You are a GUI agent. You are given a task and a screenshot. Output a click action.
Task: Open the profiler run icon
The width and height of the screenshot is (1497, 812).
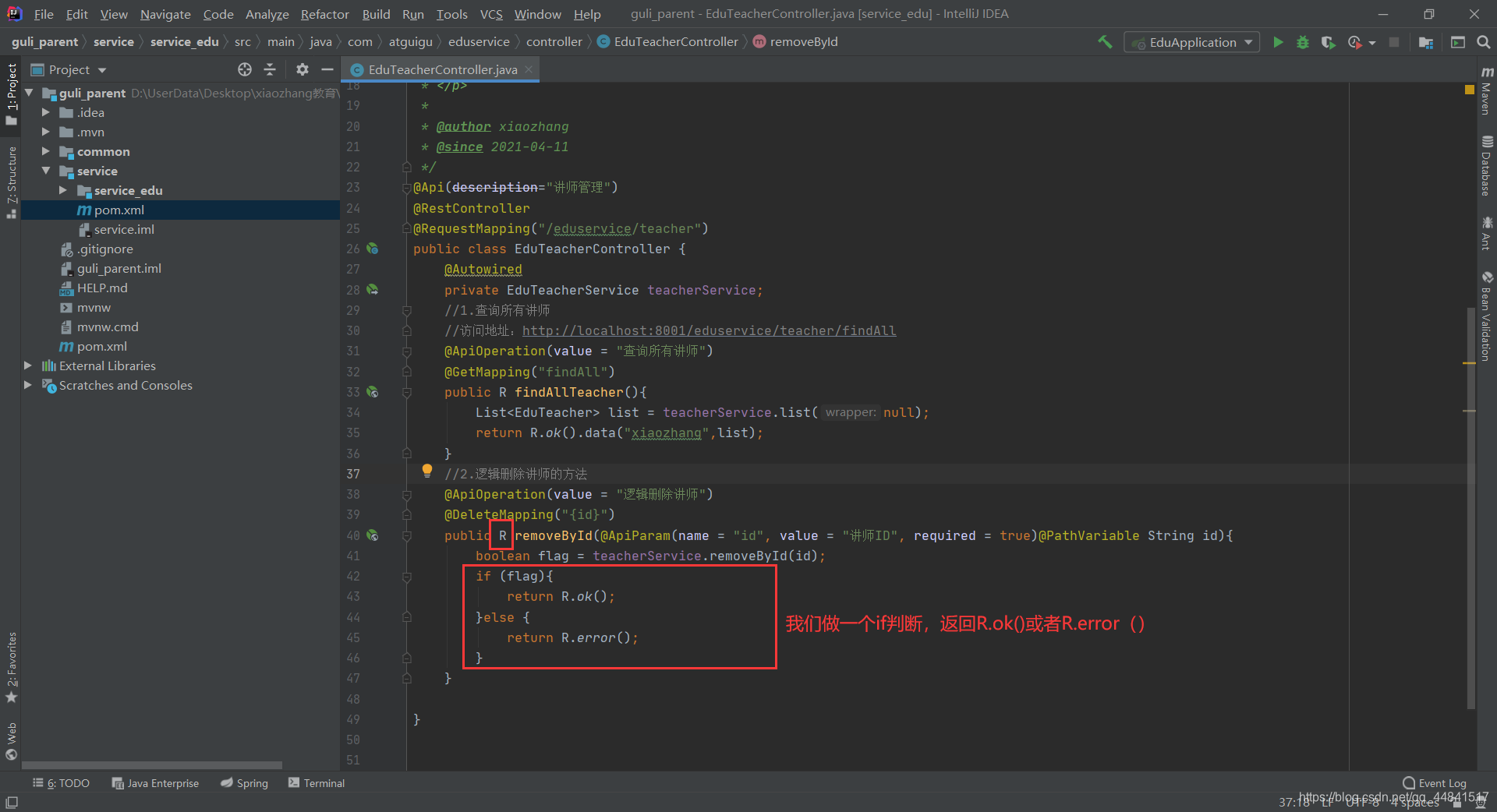(x=1355, y=42)
